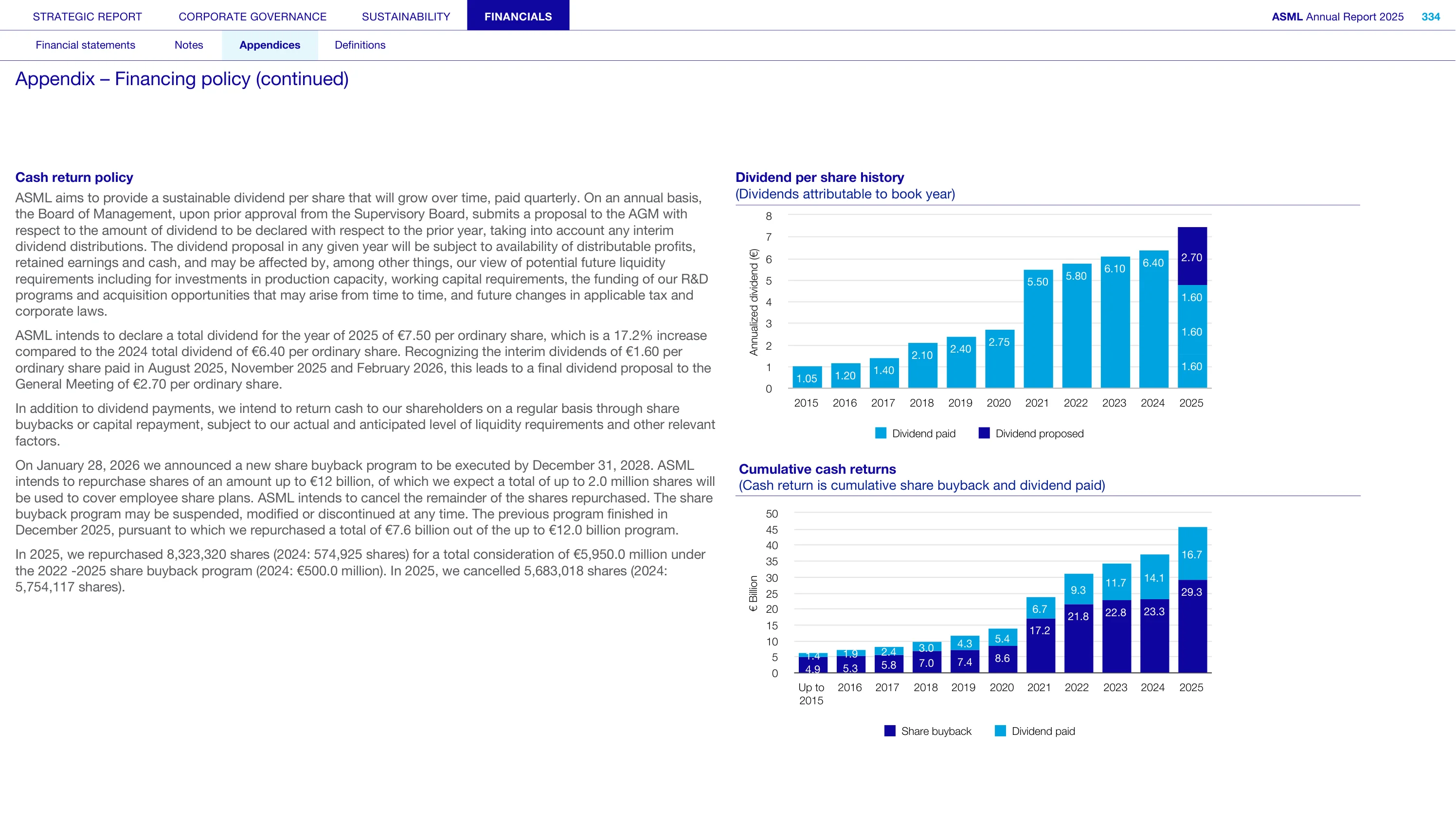
Task: Click the 2022 buyback segment labeled 21.8
Action: point(1079,639)
